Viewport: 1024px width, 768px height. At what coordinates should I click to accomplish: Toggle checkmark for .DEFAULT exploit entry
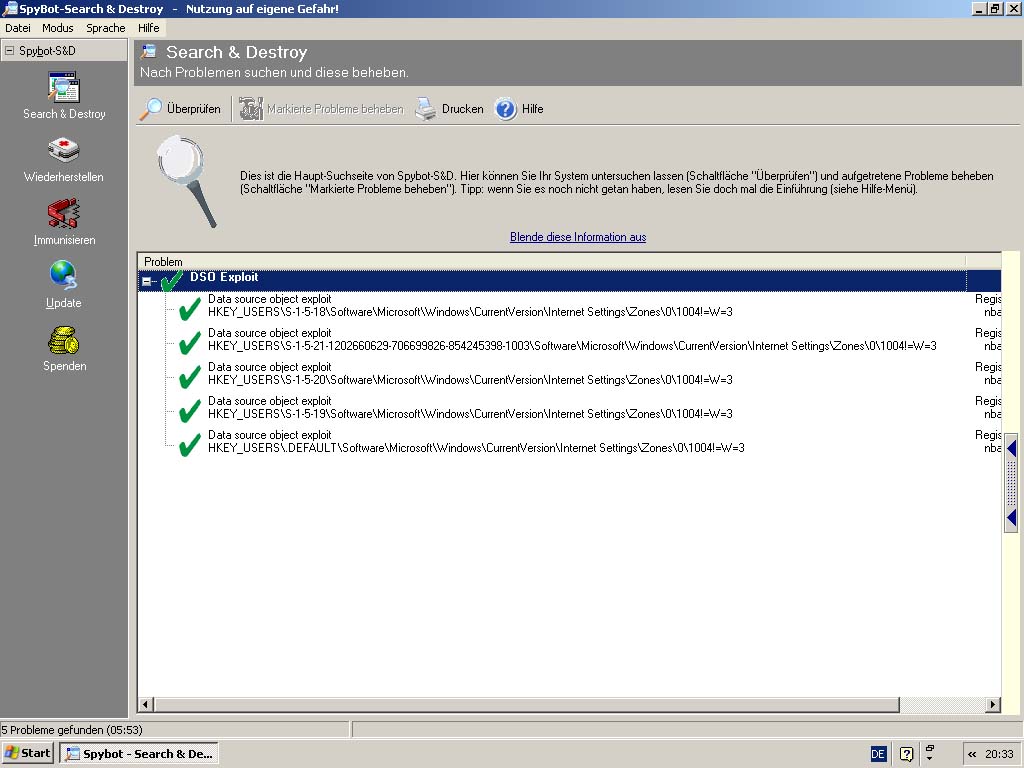189,444
